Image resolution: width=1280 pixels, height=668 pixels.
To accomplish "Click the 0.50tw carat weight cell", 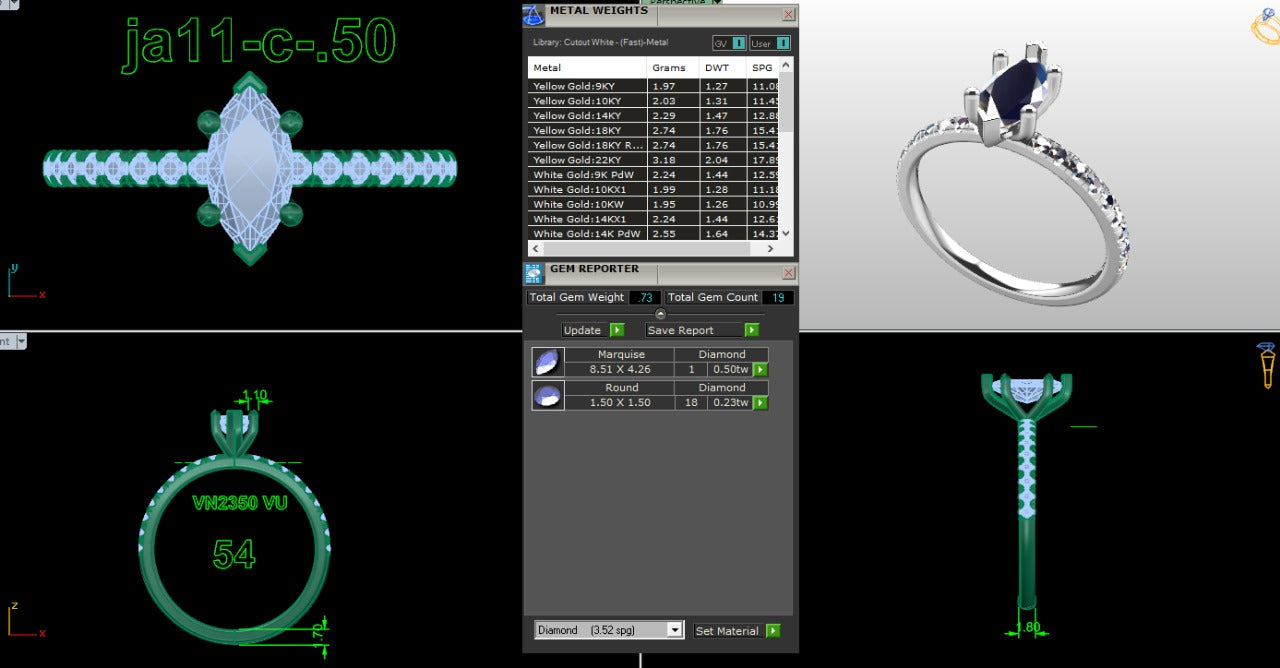I will [x=730, y=369].
